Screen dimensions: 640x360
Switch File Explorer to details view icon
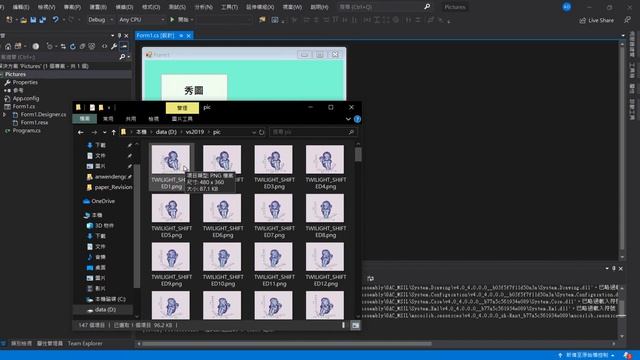coord(343,325)
